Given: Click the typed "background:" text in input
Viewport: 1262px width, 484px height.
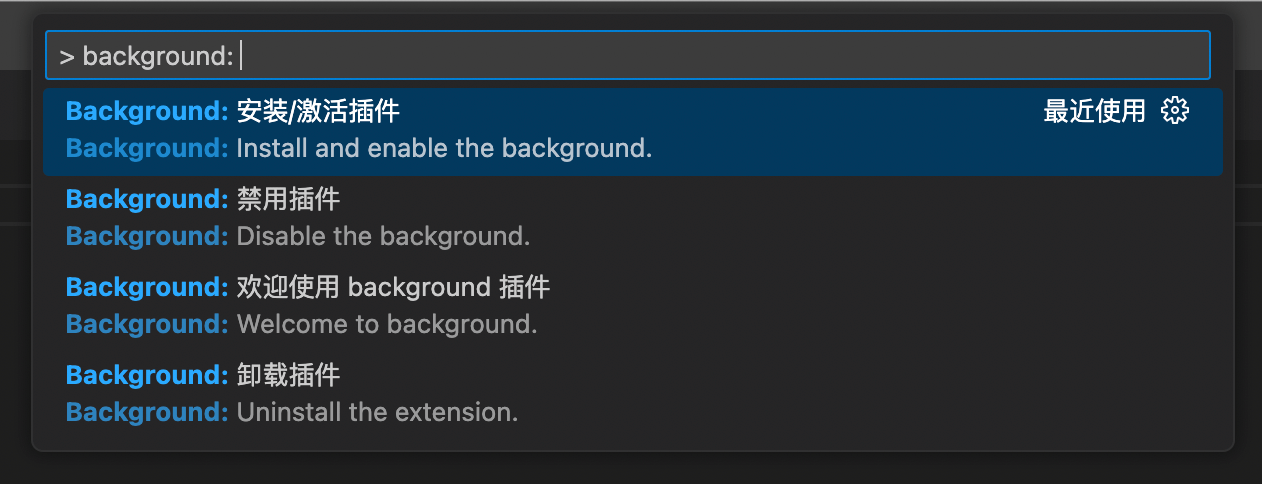Looking at the screenshot, I should click(157, 57).
